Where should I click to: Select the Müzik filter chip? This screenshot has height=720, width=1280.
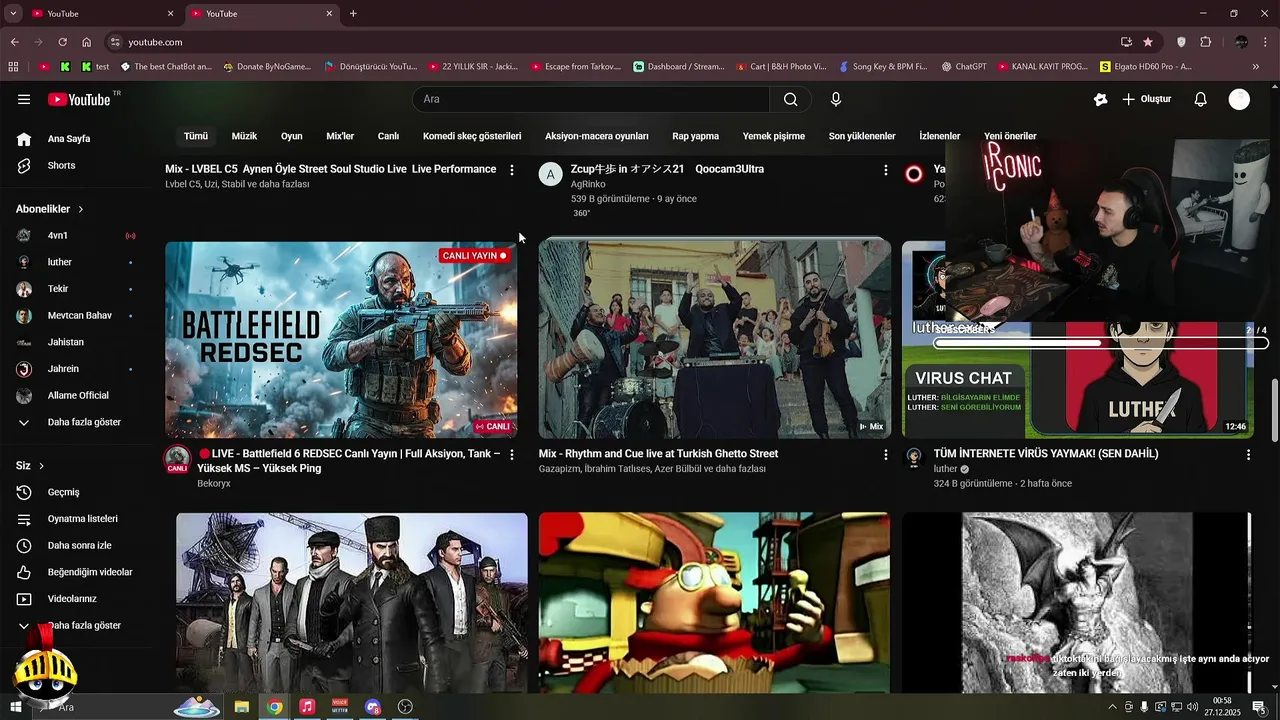click(244, 136)
